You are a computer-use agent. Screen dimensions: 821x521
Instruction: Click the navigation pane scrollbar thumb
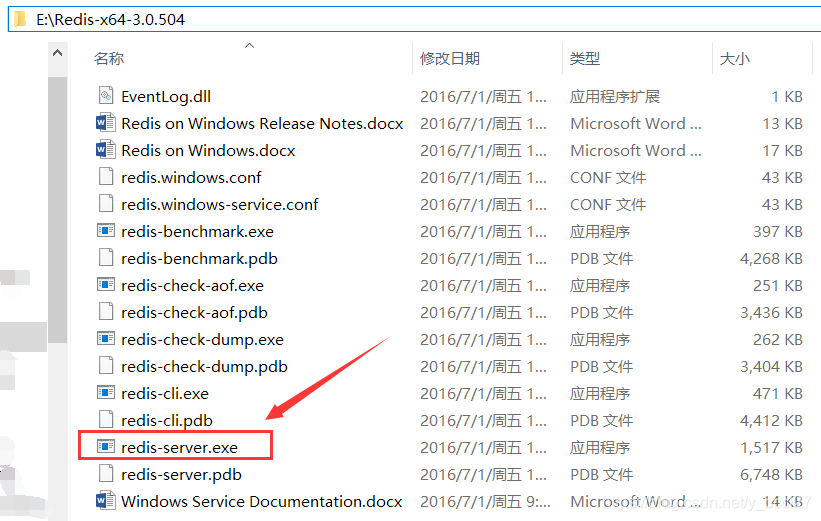pos(58,209)
